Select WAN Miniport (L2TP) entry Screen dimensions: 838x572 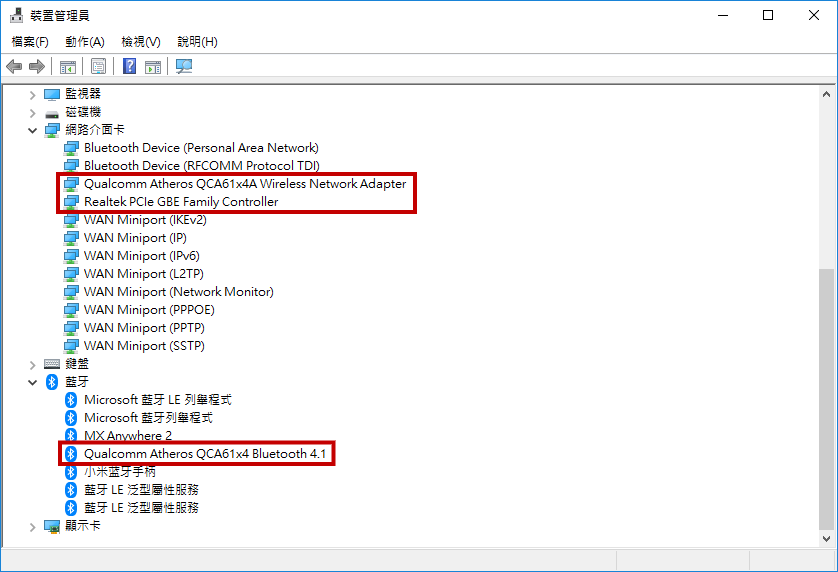(x=144, y=274)
